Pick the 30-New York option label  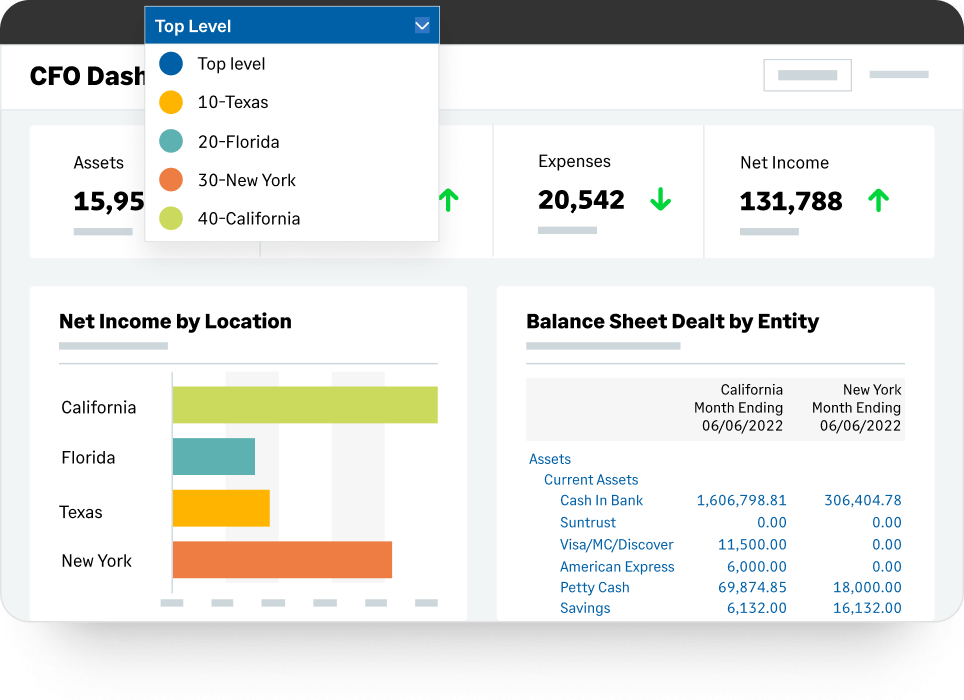(247, 180)
